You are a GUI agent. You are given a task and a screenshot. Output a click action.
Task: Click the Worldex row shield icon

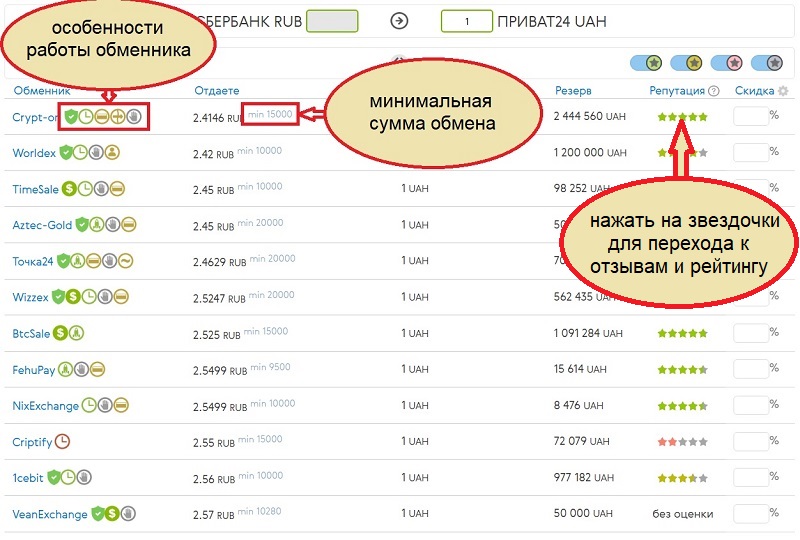(x=65, y=152)
